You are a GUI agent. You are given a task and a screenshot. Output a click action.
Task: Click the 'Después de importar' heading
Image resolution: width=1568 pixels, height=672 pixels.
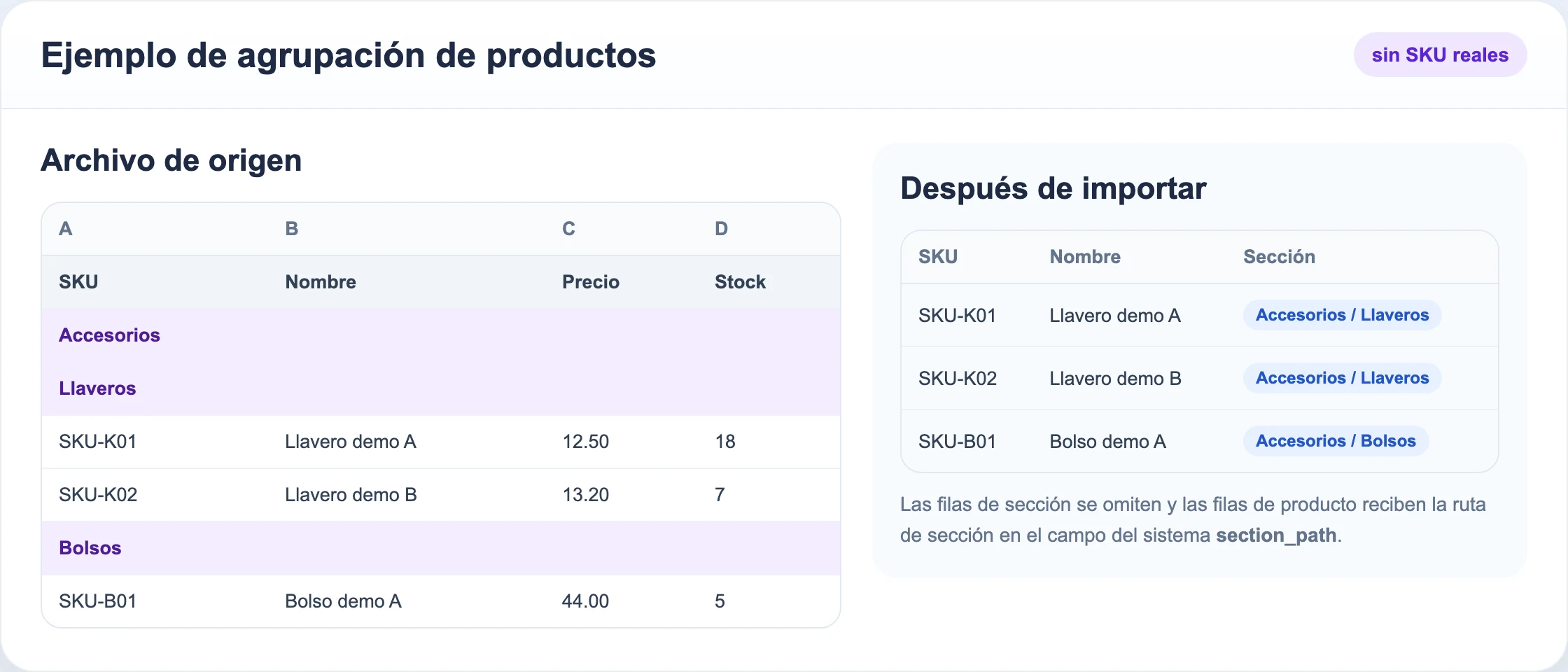tap(1053, 188)
